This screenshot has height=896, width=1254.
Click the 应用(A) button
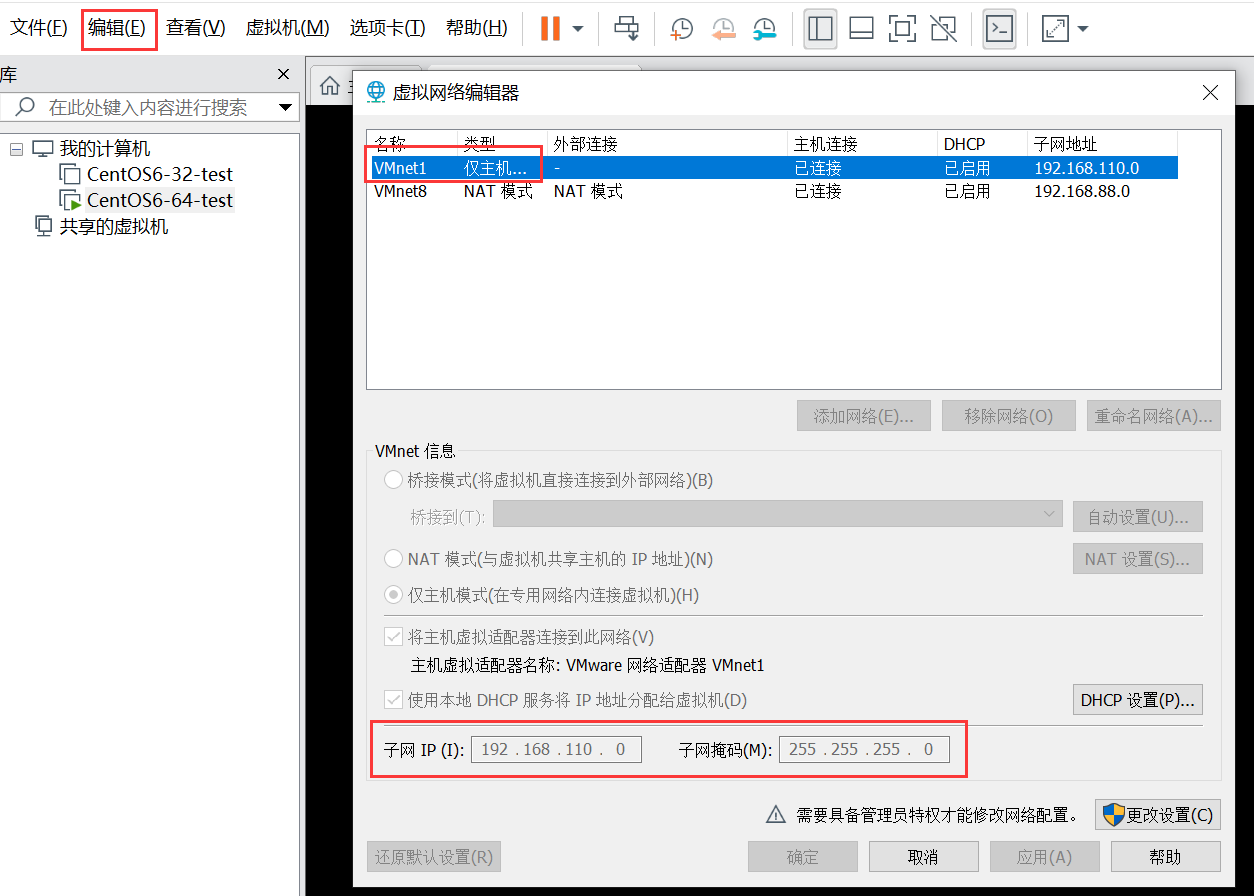pyautogui.click(x=1045, y=857)
